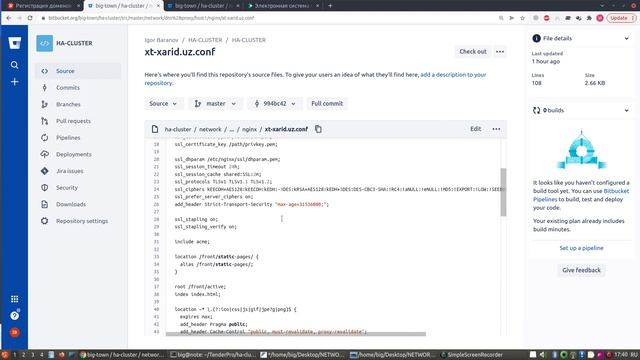Open the Bitbucket home logo
This screenshot has width=640, height=360.
tap(15, 43)
